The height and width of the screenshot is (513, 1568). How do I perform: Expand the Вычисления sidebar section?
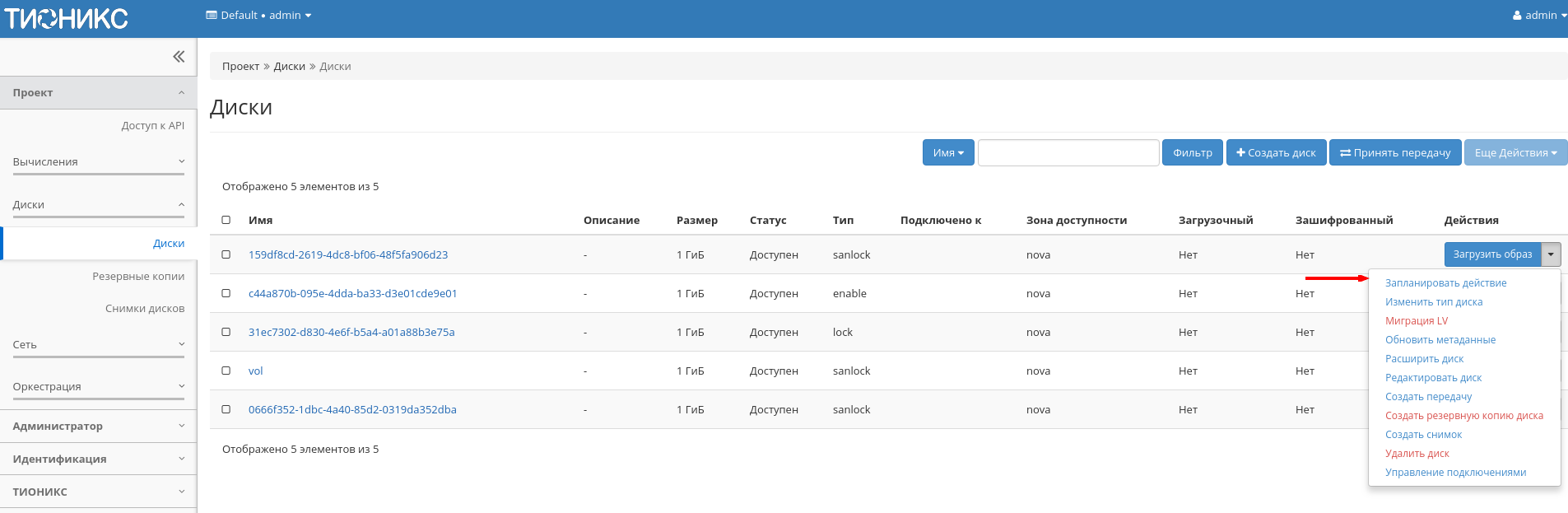tap(98, 162)
